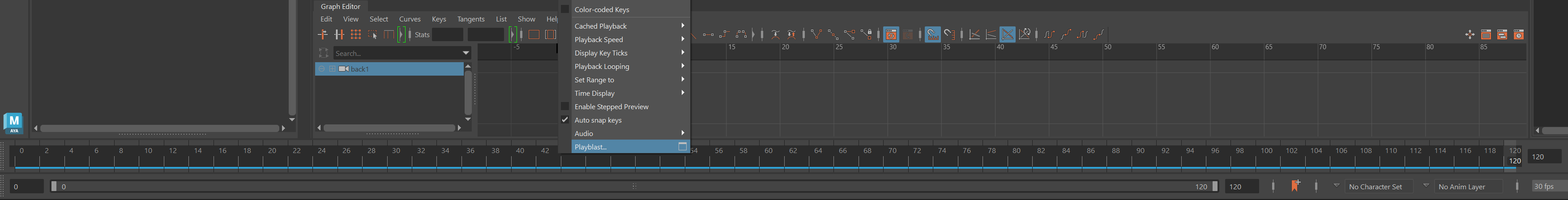Screen dimensions: 1568x200
Task: Toggle Color-coded Keys checkbox
Action: coord(565,9)
